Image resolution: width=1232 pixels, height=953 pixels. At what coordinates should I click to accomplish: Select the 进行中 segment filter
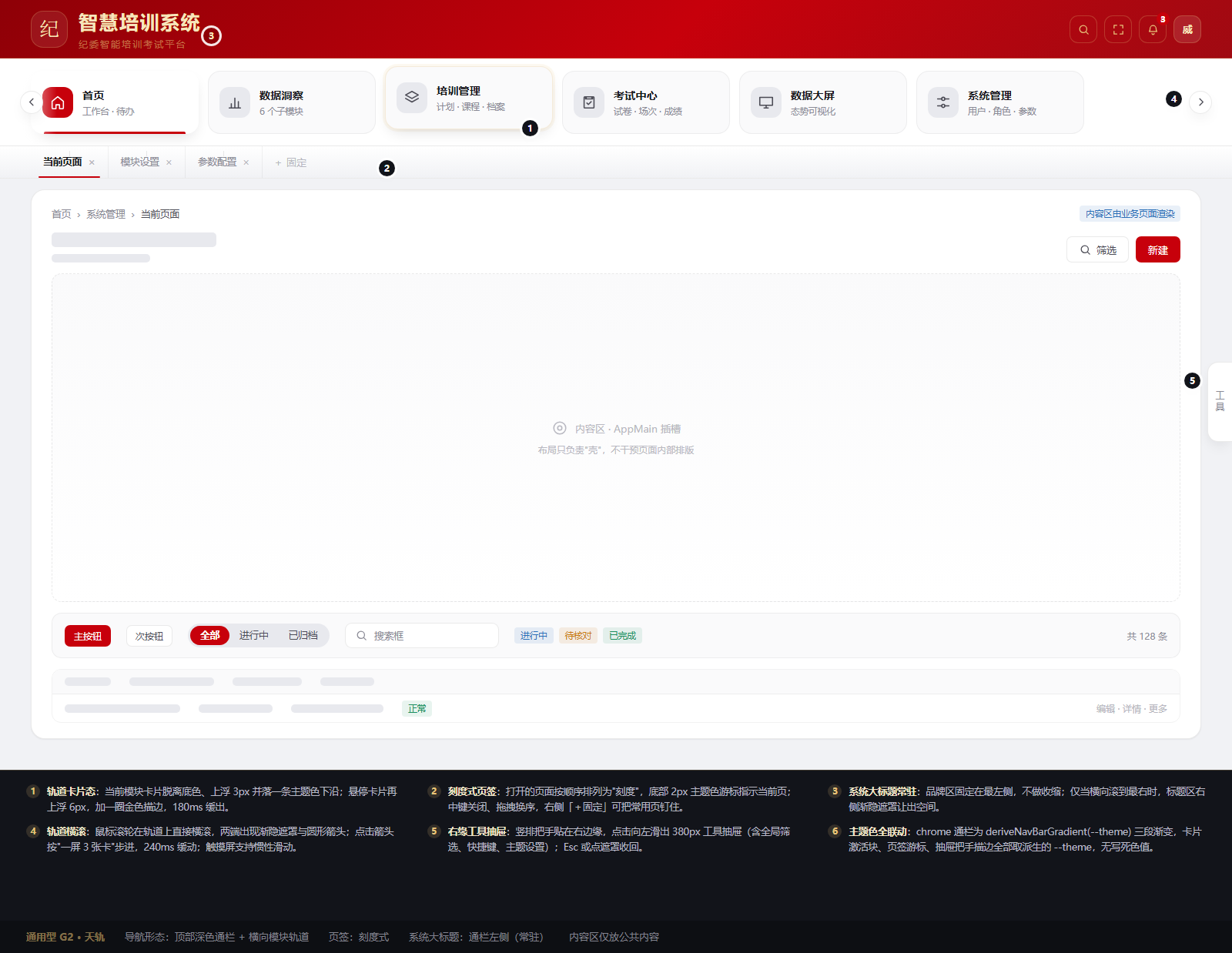tap(254, 635)
